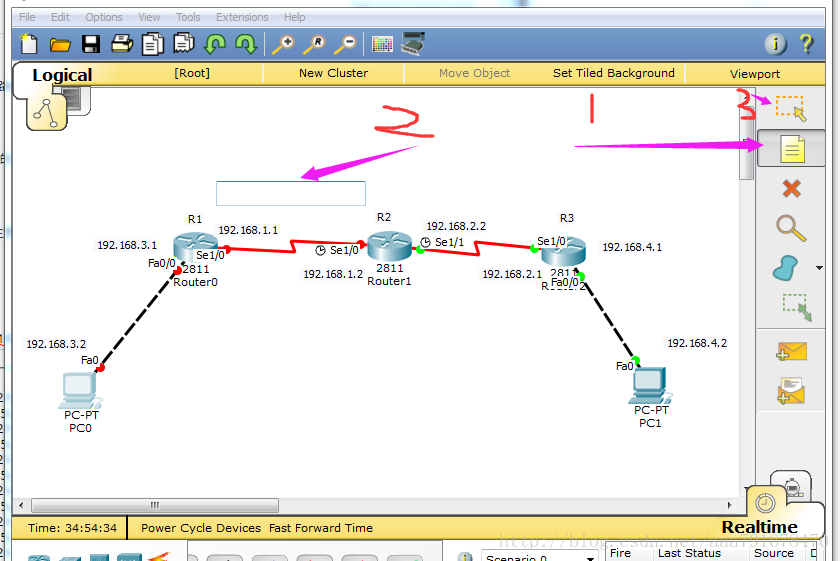Open the Drawing Palette icon

382,44
